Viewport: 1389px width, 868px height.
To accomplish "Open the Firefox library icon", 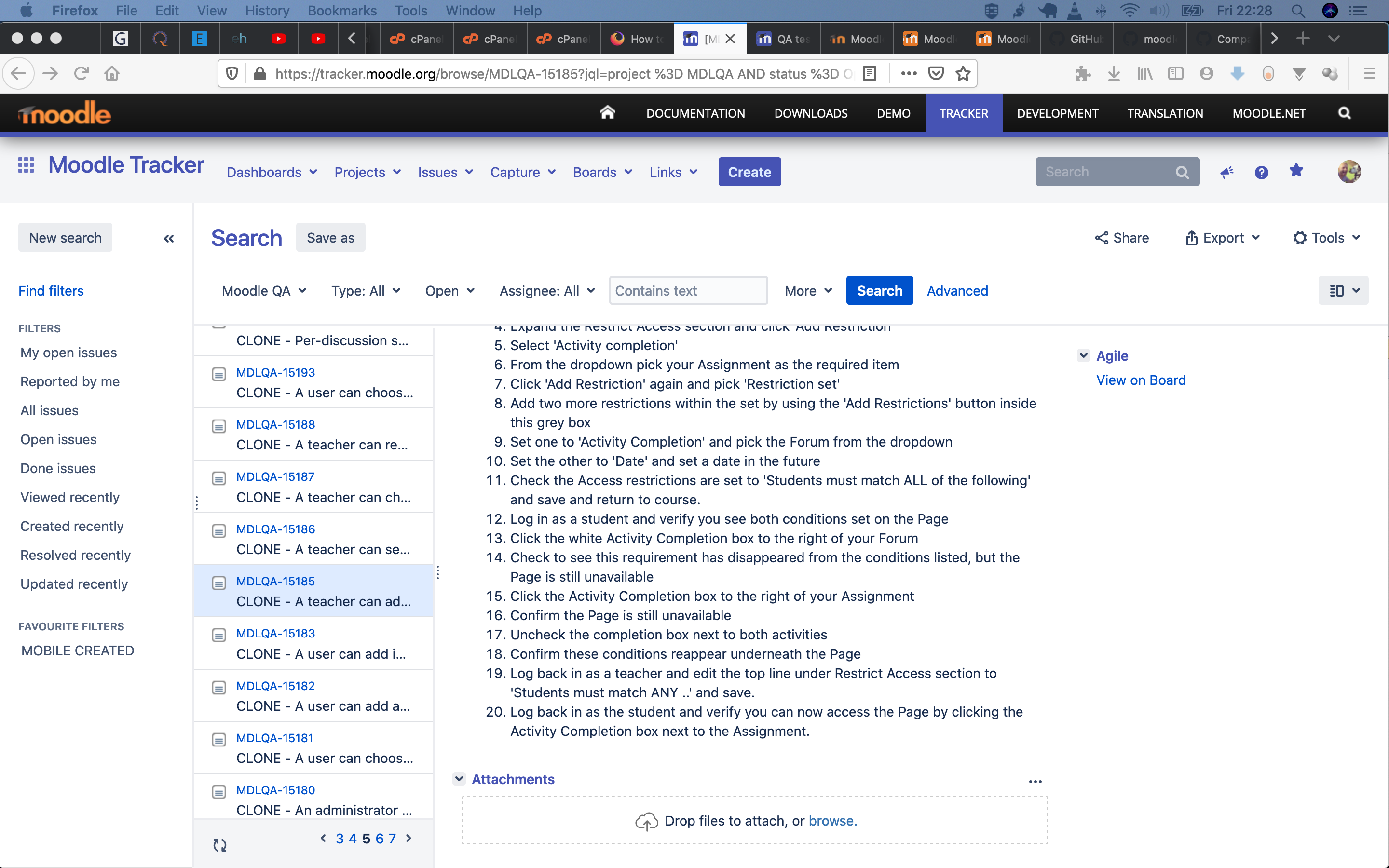I will (x=1145, y=73).
